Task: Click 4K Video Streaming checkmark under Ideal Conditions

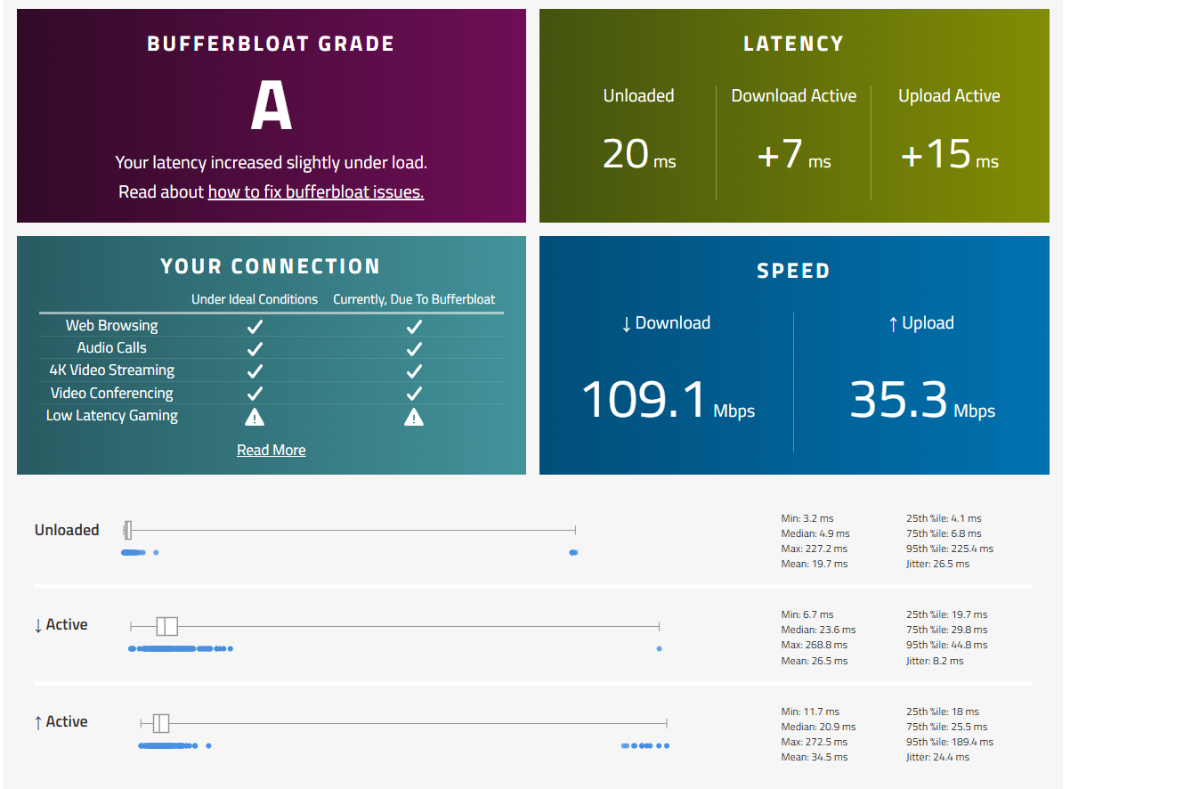Action: pos(255,371)
